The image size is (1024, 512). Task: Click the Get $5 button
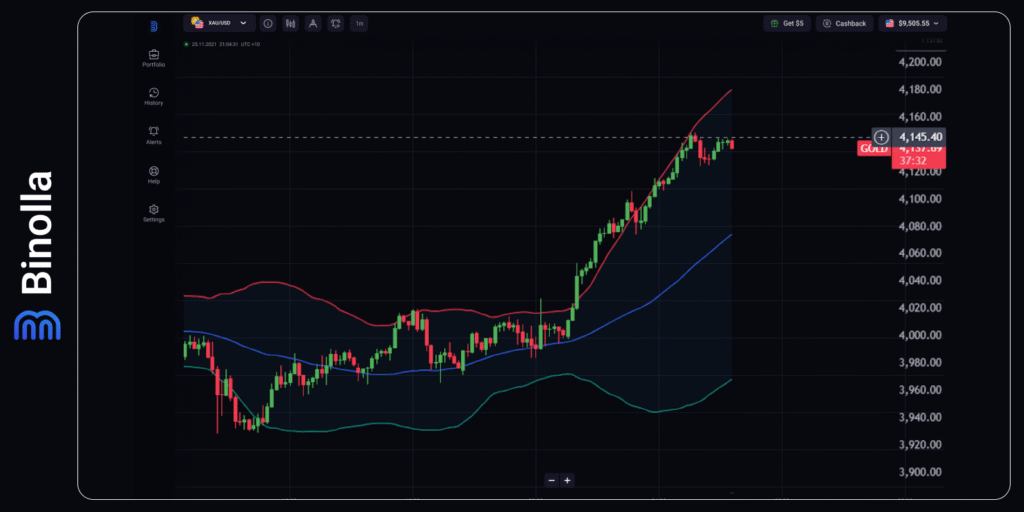(x=787, y=24)
